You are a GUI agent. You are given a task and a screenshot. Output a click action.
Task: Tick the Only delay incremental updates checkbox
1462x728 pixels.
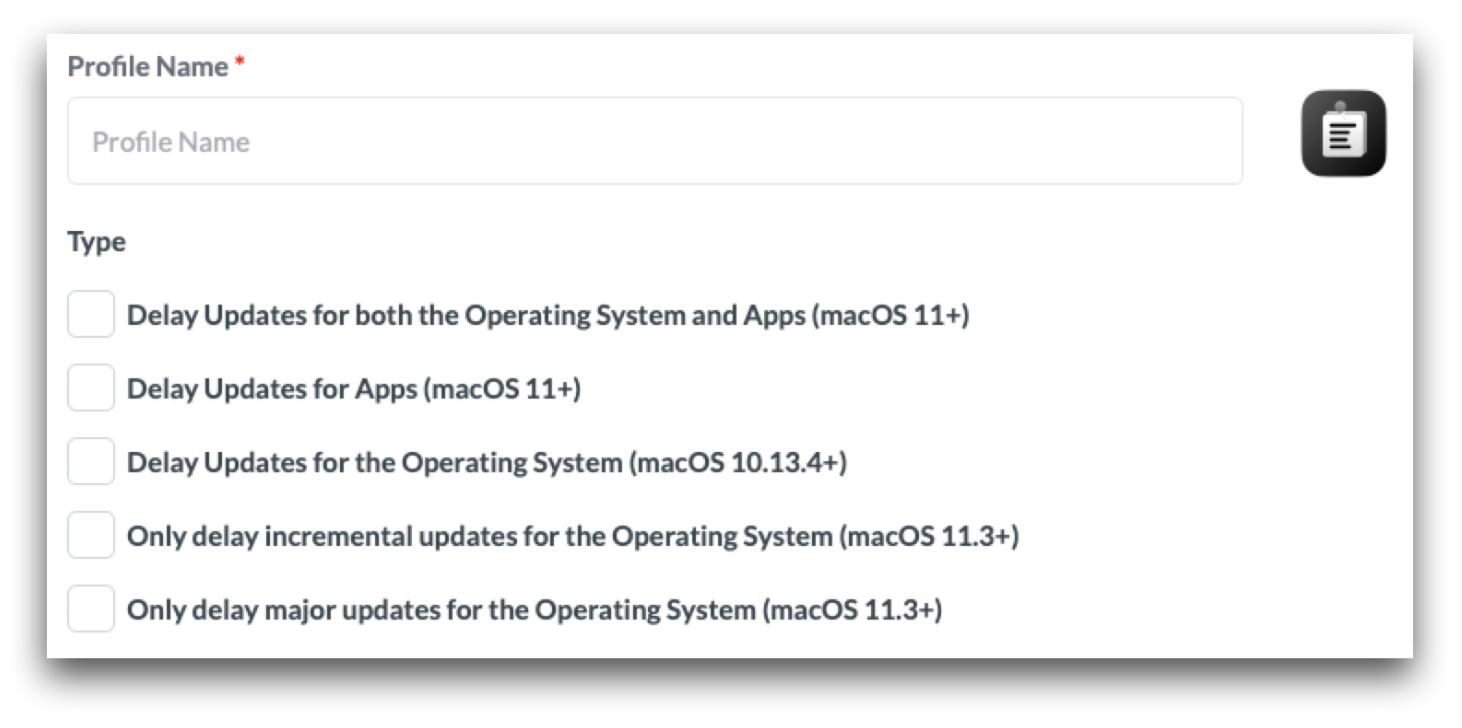click(x=91, y=536)
